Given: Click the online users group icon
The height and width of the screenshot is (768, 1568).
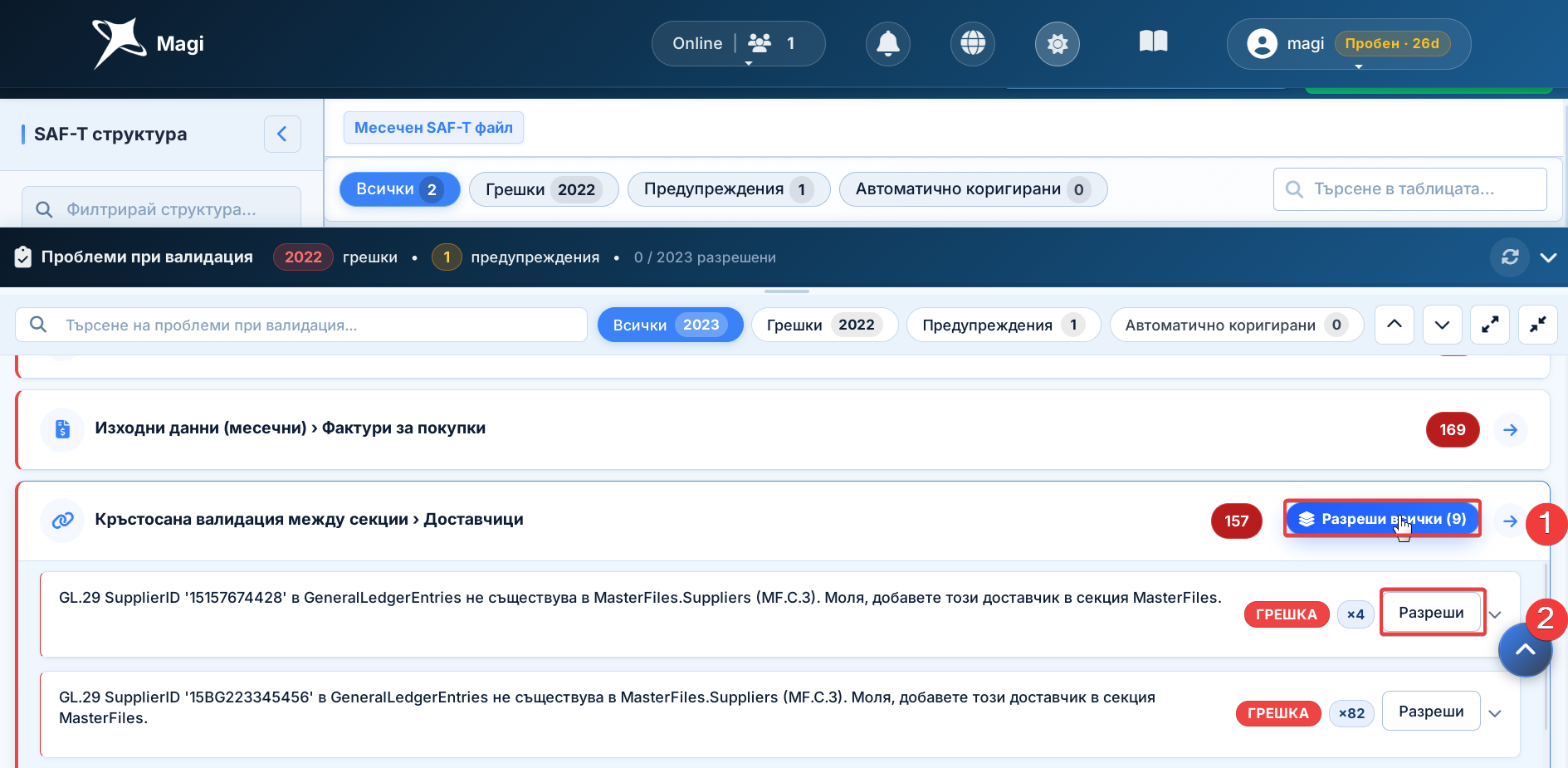Looking at the screenshot, I should coord(760,42).
